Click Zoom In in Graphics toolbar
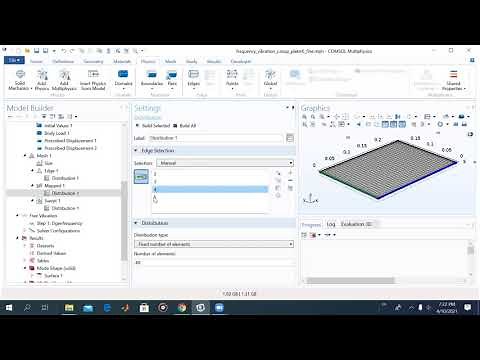This screenshot has height=360, width=480. [x=304, y=117]
